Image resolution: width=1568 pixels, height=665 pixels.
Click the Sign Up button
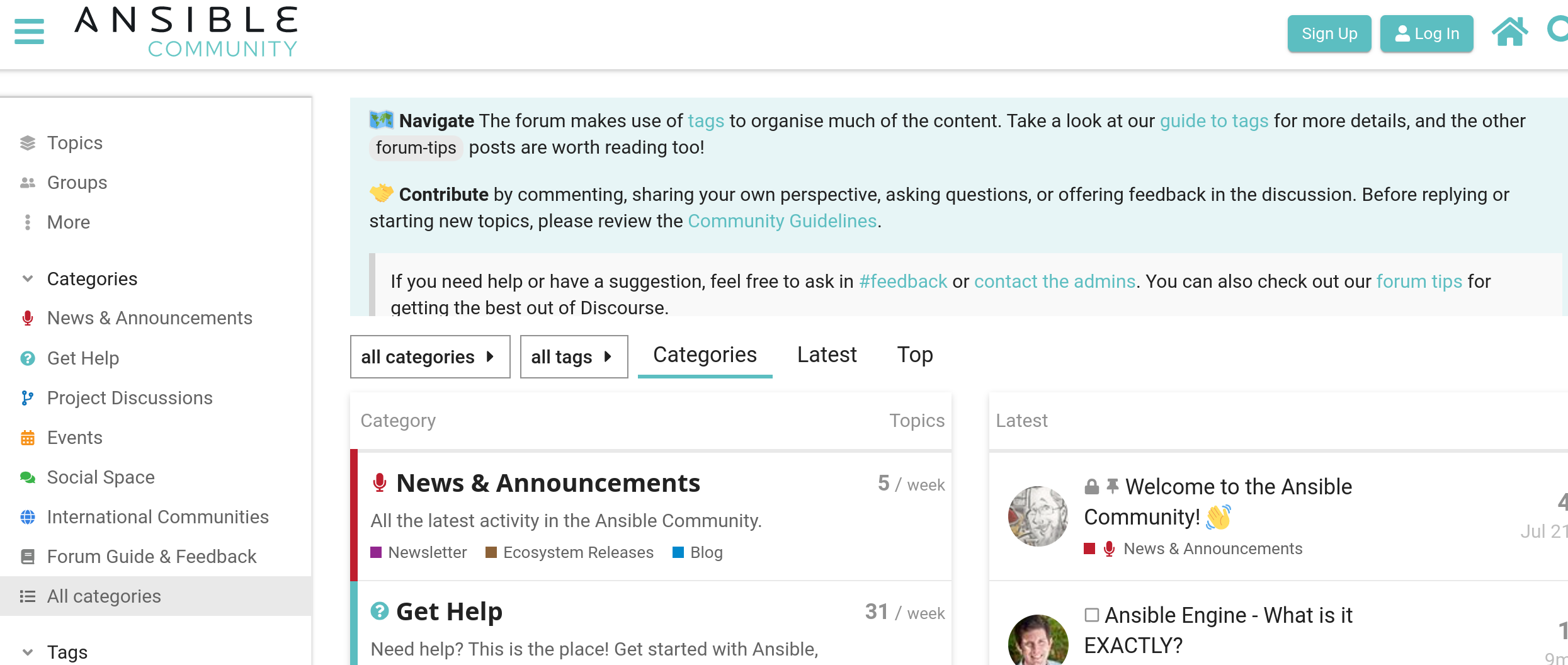[1329, 33]
